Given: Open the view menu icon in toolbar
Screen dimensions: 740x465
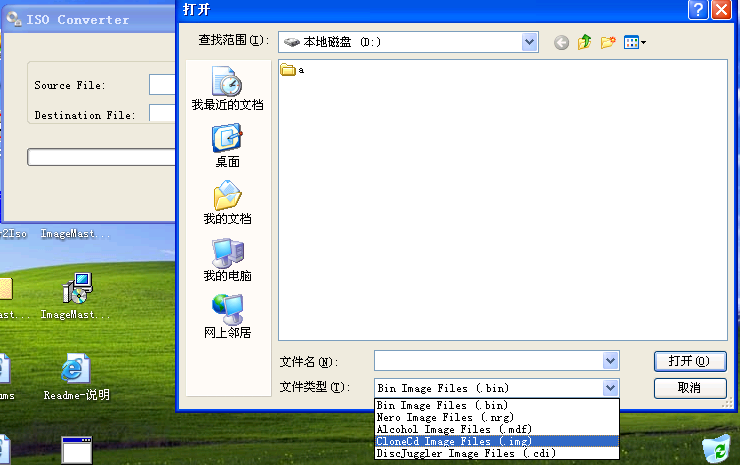Looking at the screenshot, I should 634,42.
